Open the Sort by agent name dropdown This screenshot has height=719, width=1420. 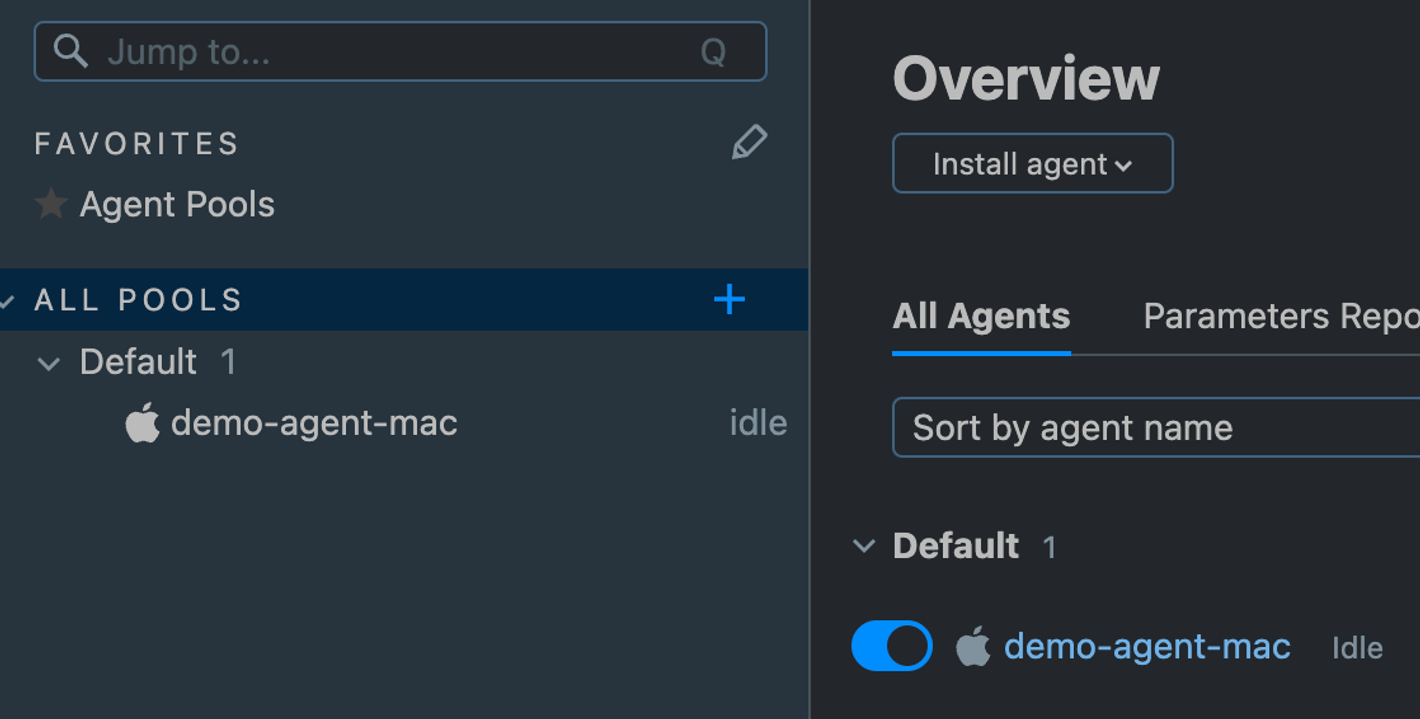[x=1156, y=428]
